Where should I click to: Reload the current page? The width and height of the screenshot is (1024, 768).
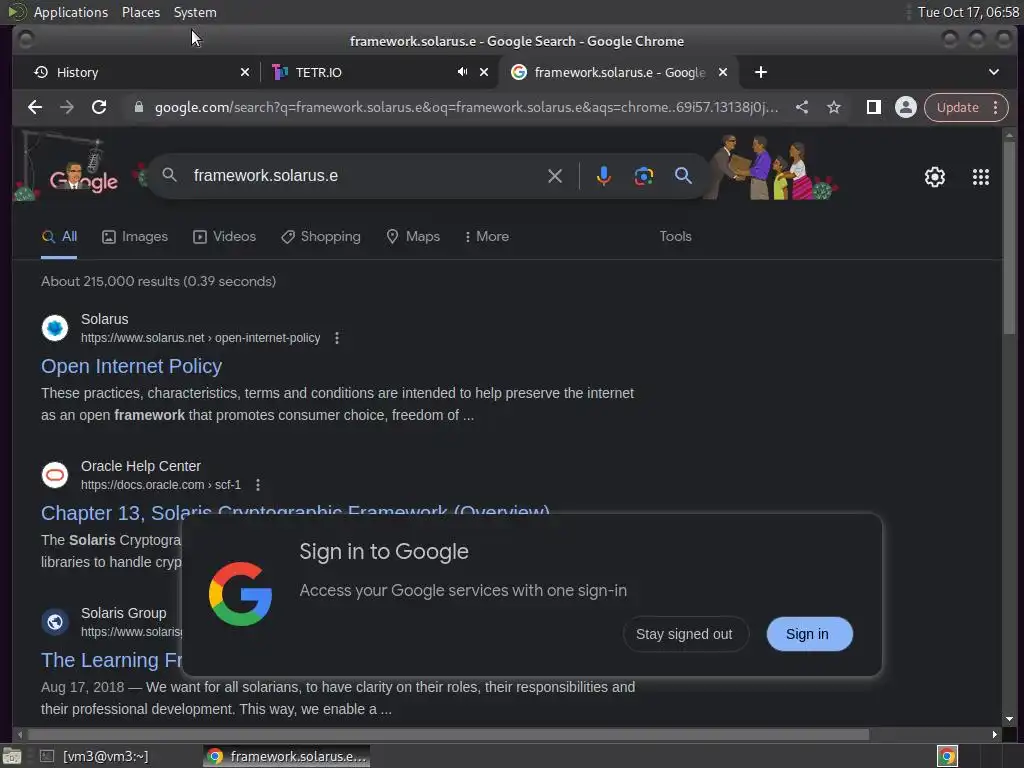tap(99, 108)
